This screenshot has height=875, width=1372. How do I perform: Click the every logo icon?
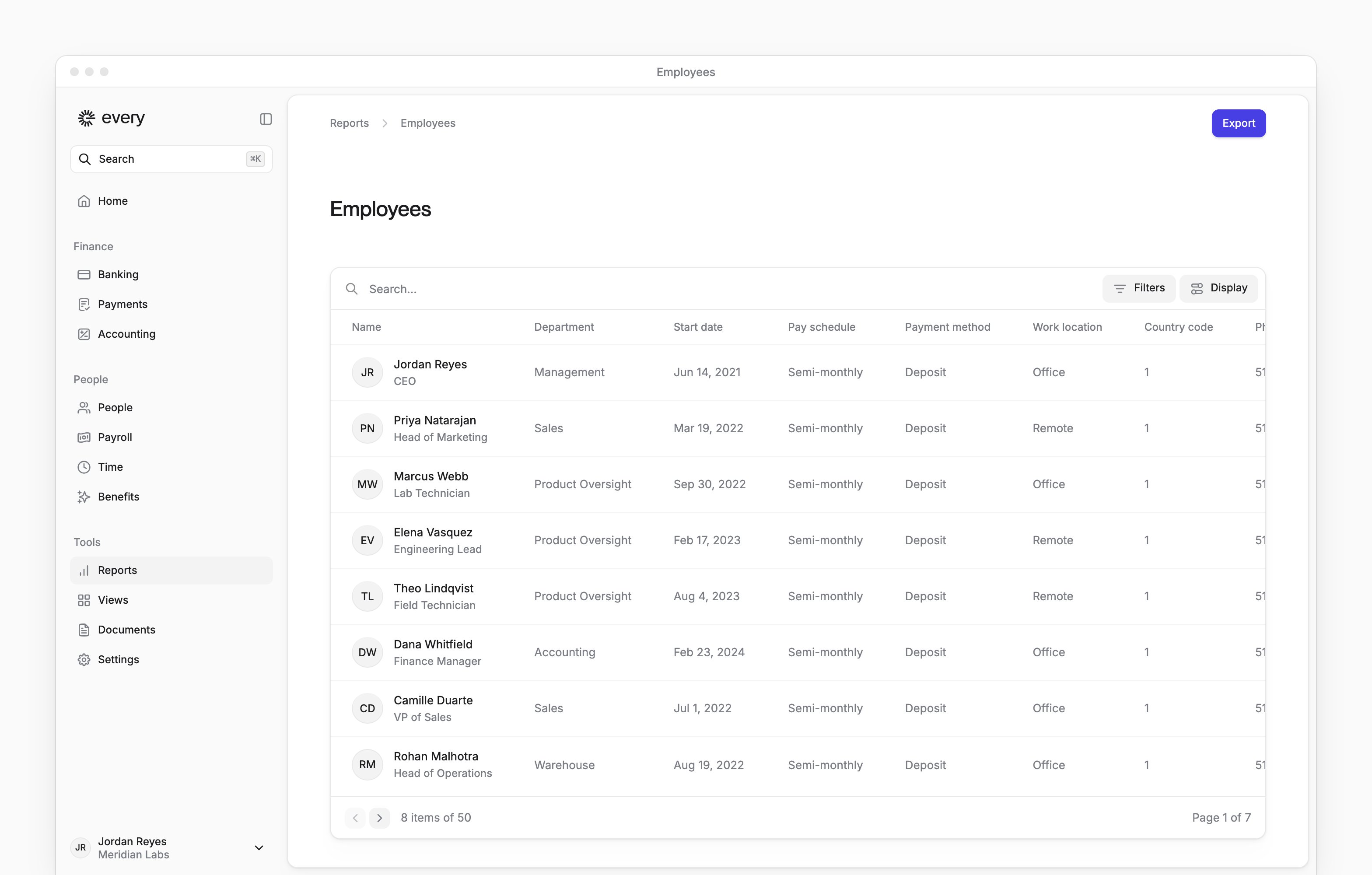(x=87, y=118)
